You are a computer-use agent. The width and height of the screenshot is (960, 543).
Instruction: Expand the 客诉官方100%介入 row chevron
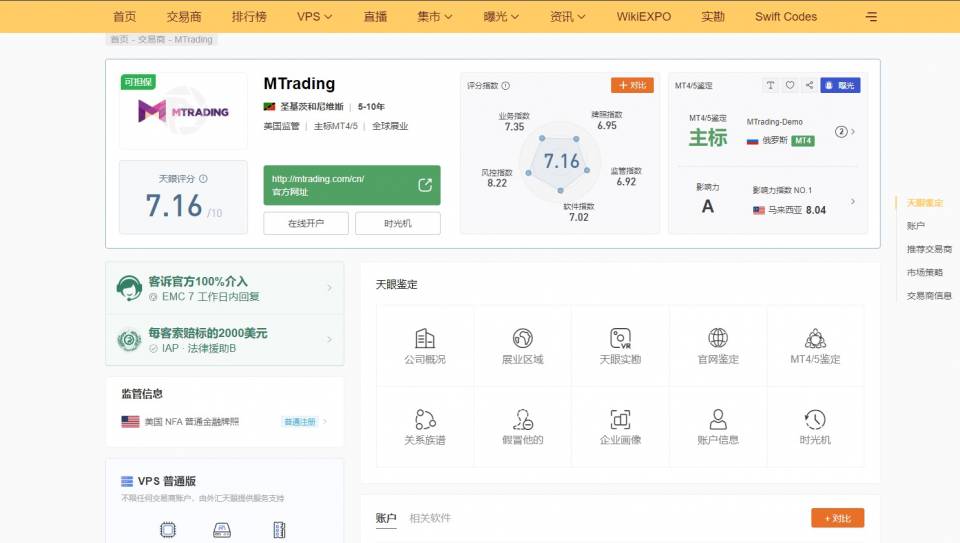click(x=330, y=288)
